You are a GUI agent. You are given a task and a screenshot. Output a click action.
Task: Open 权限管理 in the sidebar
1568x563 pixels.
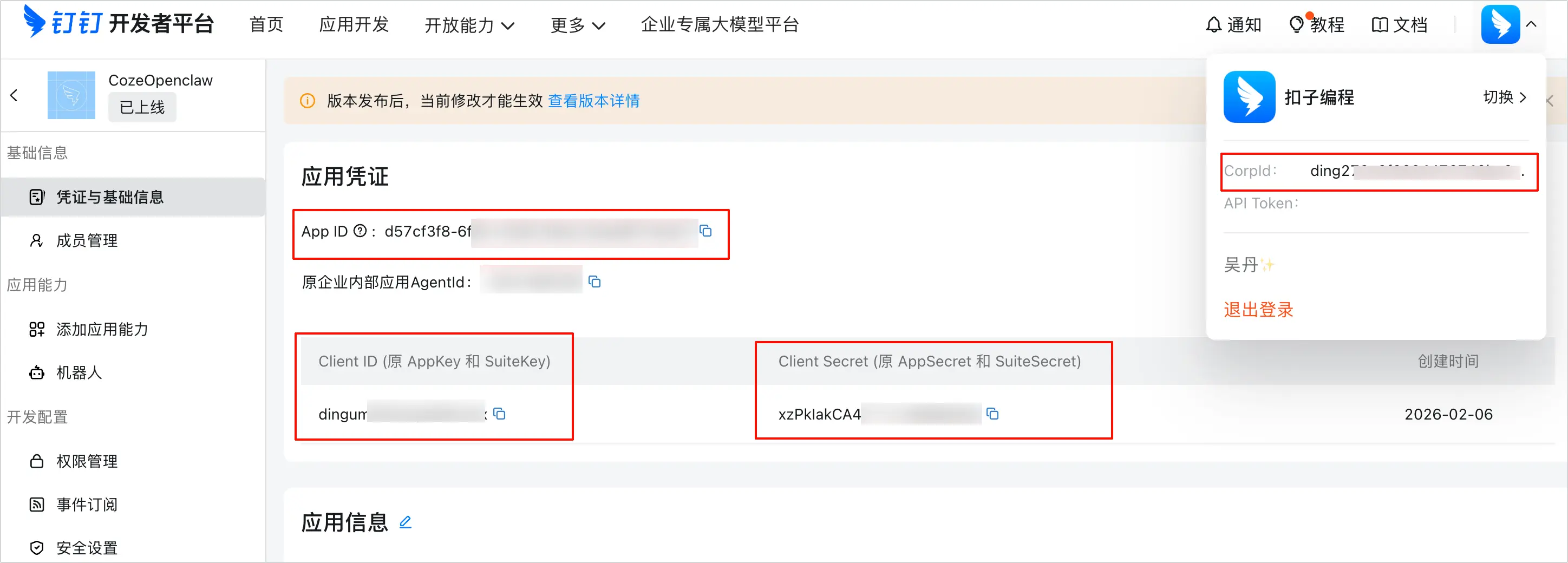point(87,461)
